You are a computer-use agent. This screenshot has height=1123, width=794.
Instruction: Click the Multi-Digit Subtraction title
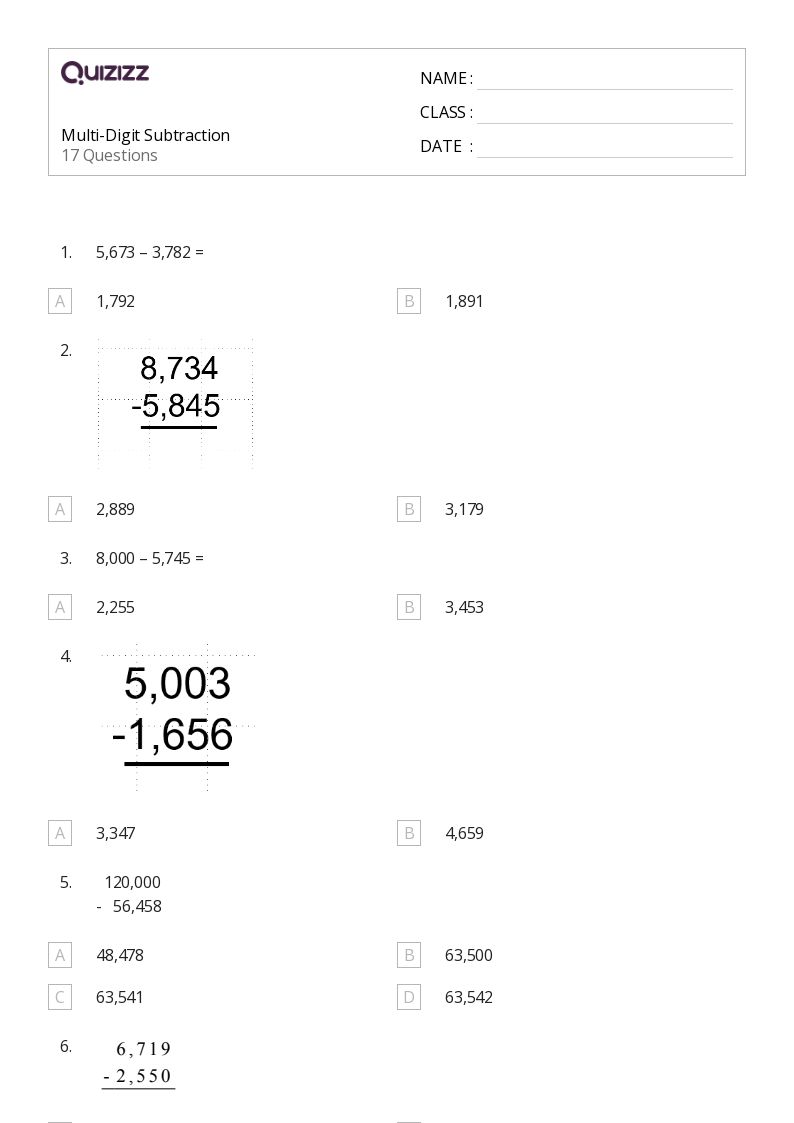[x=145, y=135]
